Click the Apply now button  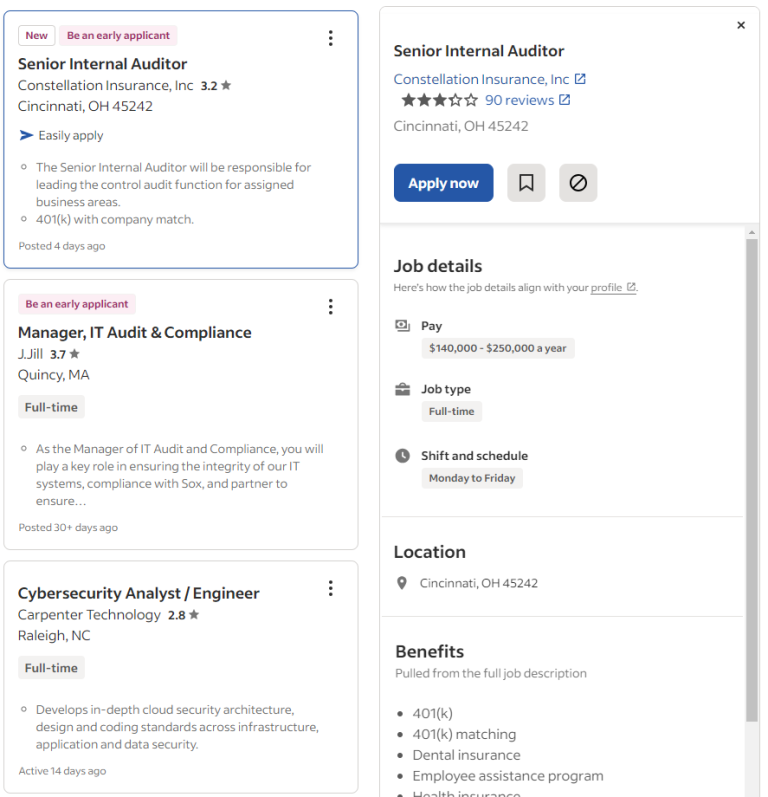443,182
